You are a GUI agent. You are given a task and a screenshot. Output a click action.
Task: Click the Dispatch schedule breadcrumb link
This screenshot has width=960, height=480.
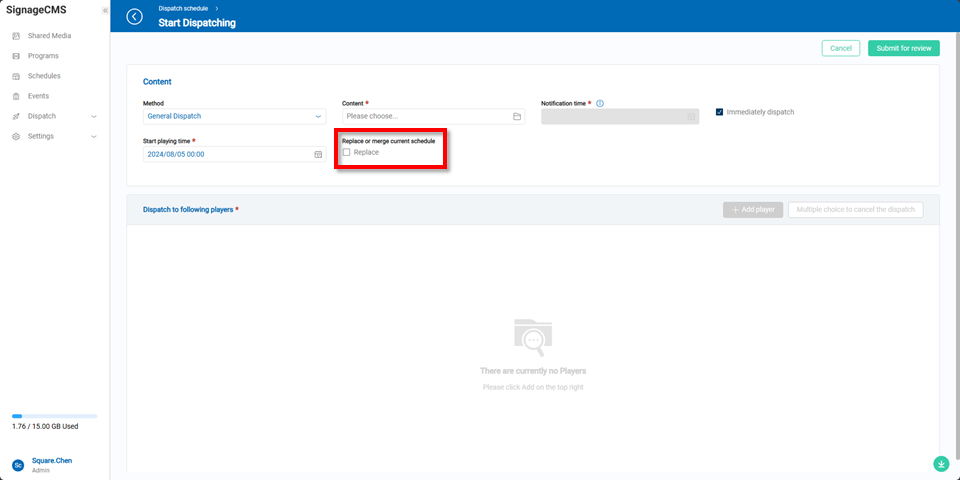[x=184, y=8]
